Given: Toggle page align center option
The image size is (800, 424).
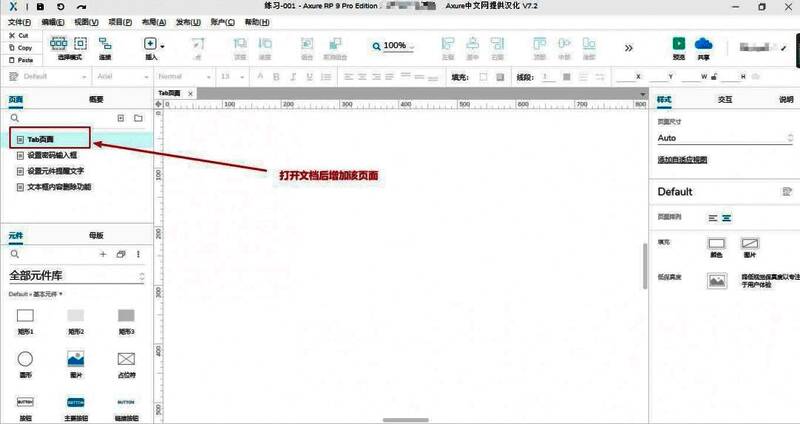Looking at the screenshot, I should pyautogui.click(x=727, y=217).
